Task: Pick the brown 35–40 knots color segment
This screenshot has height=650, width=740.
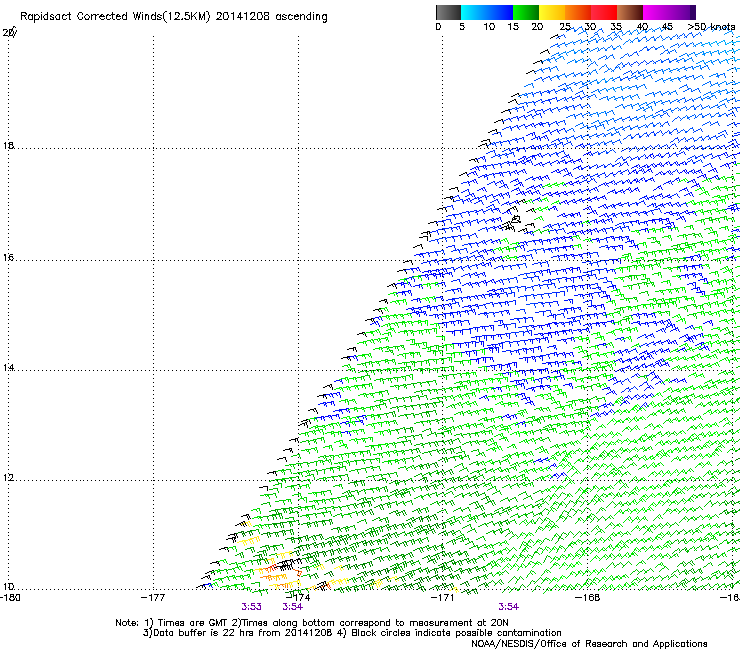Action: 630,12
